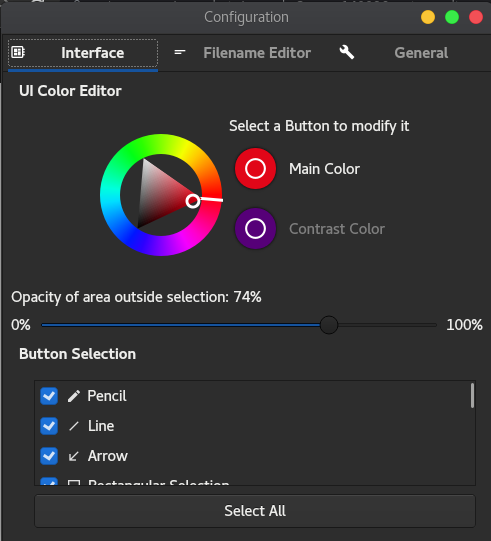Select the purple Contrast Color button
Viewport: 491px width, 541px height.
pyautogui.click(x=255, y=228)
